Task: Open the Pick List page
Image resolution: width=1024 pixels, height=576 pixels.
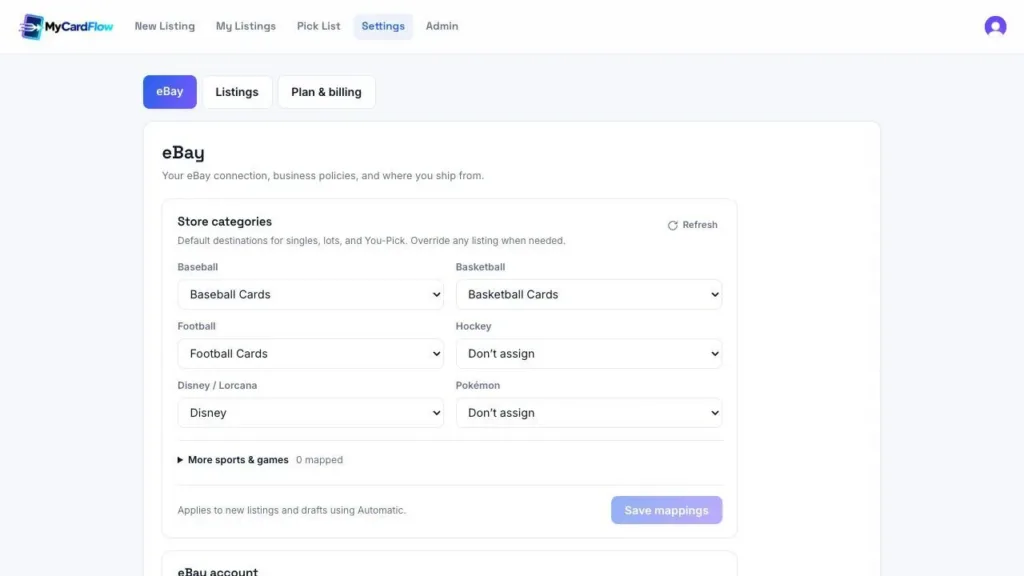Action: click(318, 26)
